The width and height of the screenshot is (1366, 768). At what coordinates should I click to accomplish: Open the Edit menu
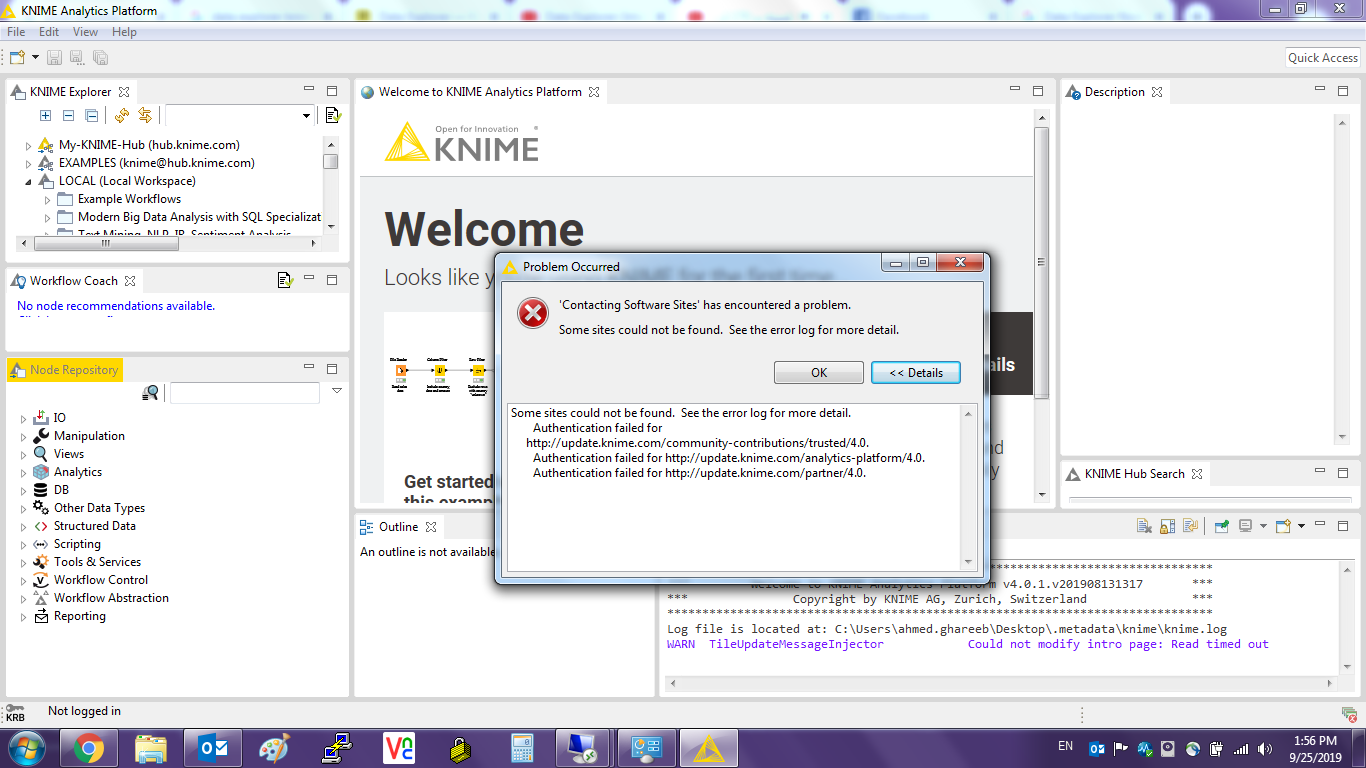coord(49,32)
